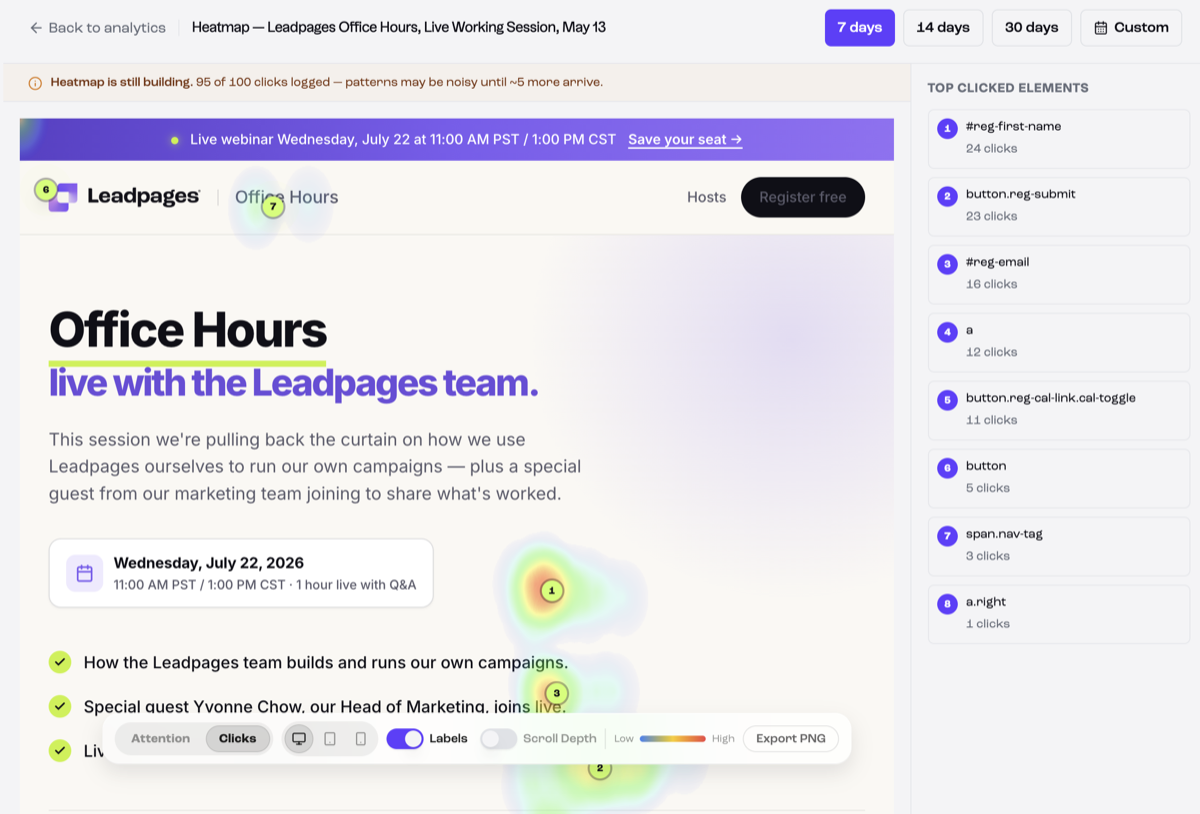Viewport: 1200px width, 814px height.
Task: Click rank badge 5 in top clicked list
Action: [947, 400]
